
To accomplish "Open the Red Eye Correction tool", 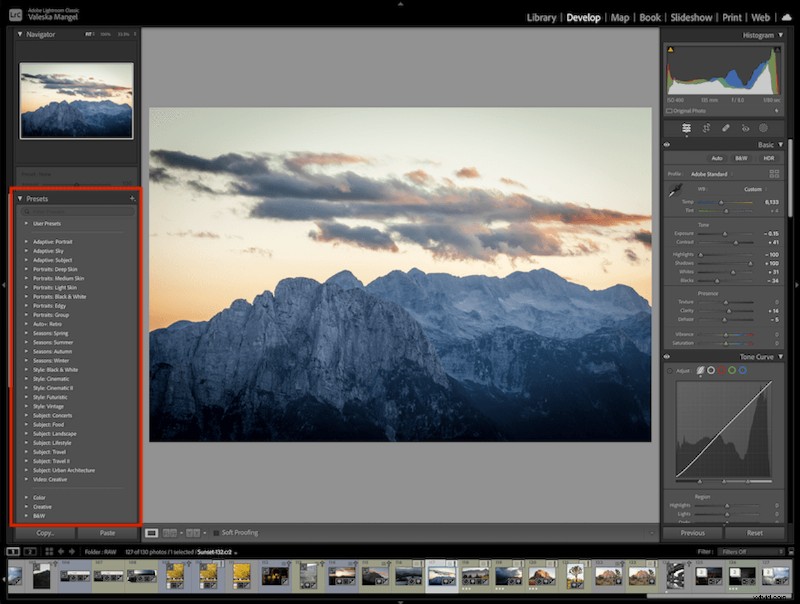I will point(745,128).
